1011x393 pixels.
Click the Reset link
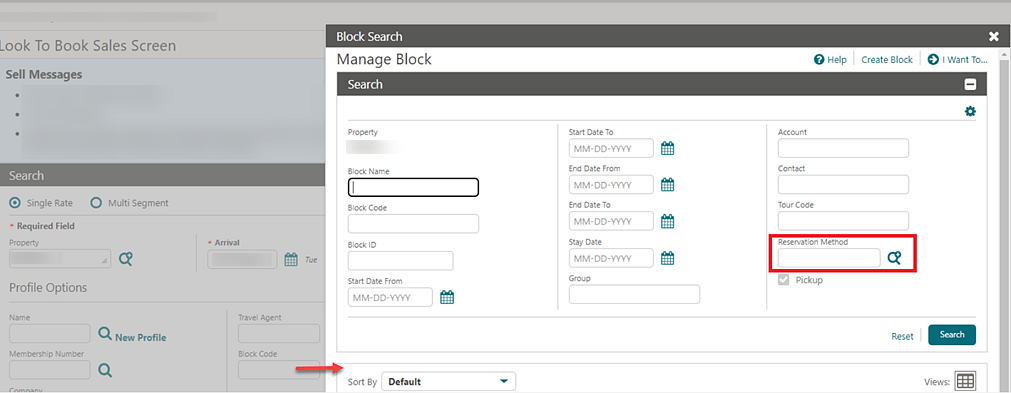pyautogui.click(x=902, y=336)
